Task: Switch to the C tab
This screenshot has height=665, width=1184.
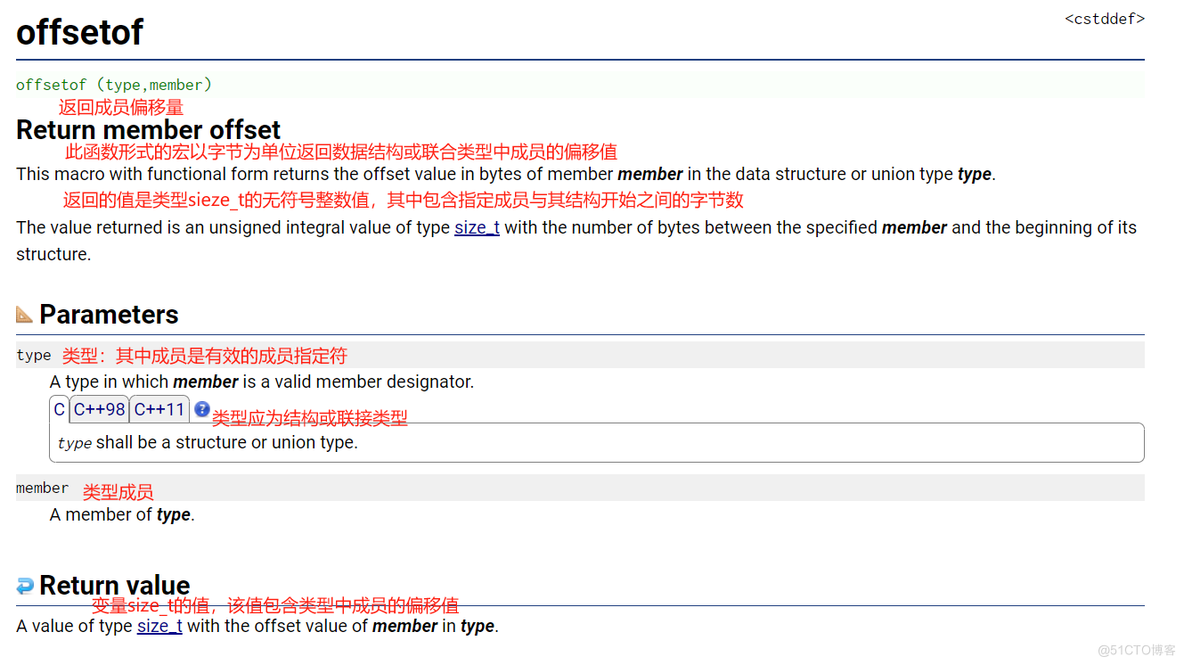Action: 59,410
